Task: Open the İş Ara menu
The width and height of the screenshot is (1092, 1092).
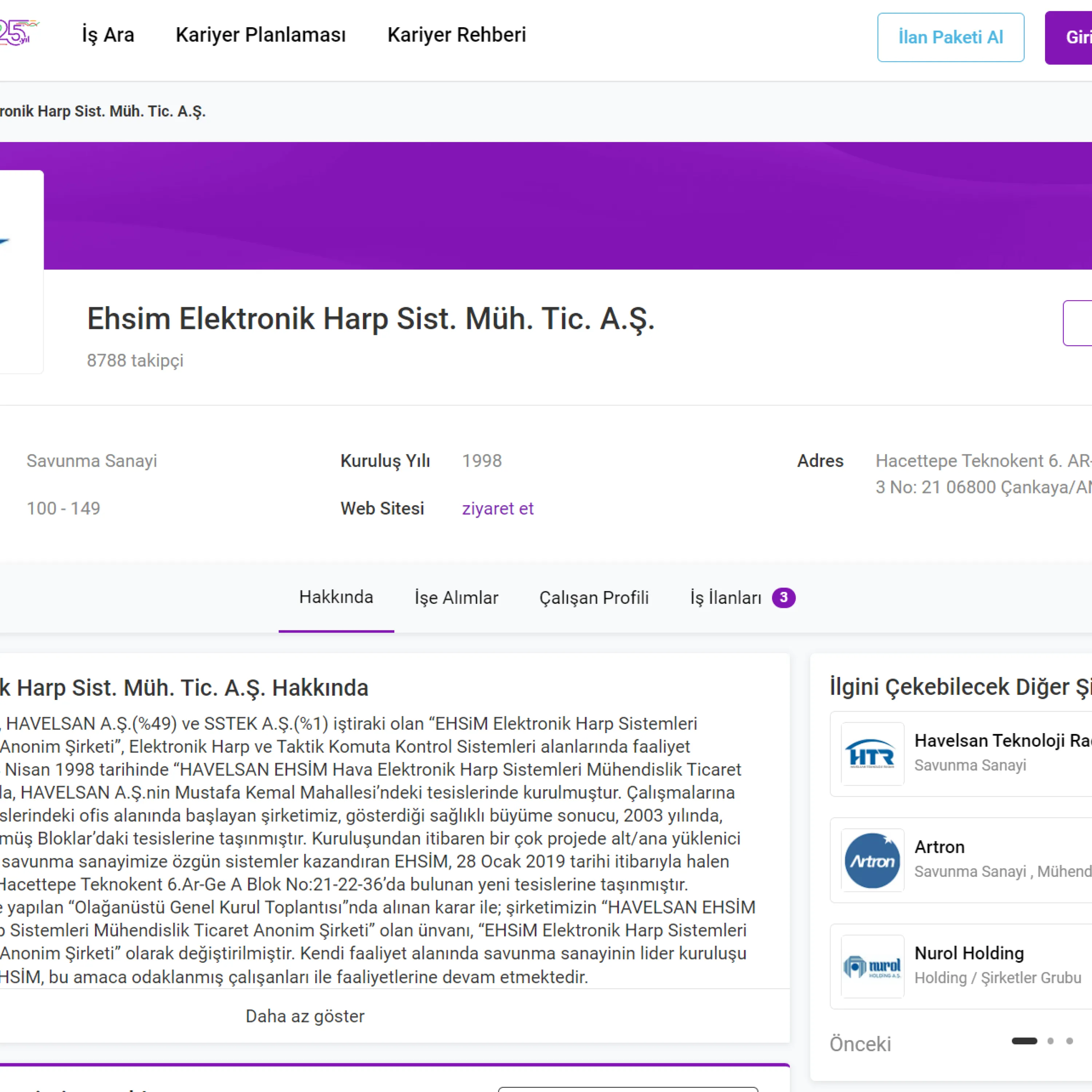Action: (x=108, y=35)
